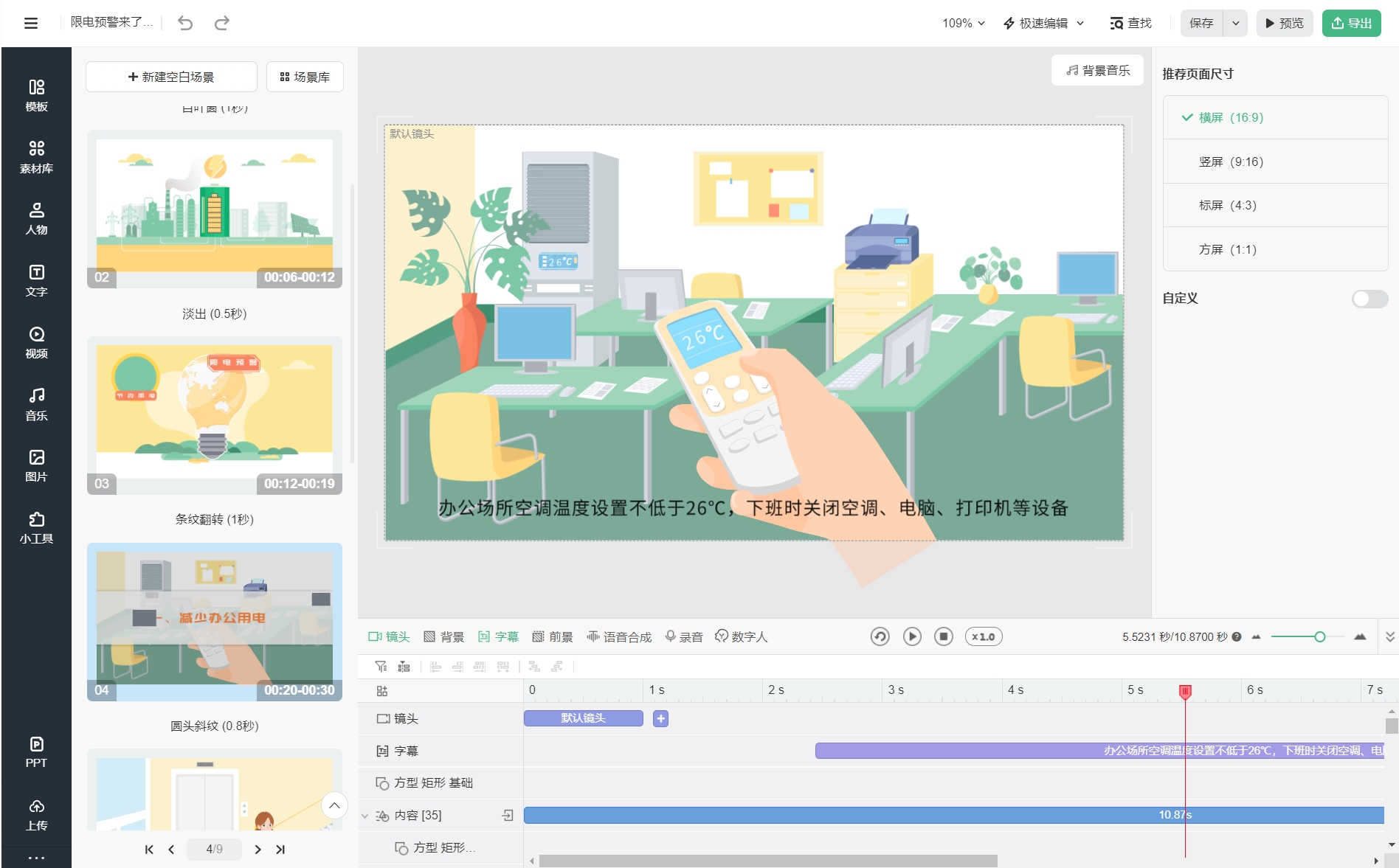
Task: Select the 标屏 (4:3) page size
Action: 1275,205
